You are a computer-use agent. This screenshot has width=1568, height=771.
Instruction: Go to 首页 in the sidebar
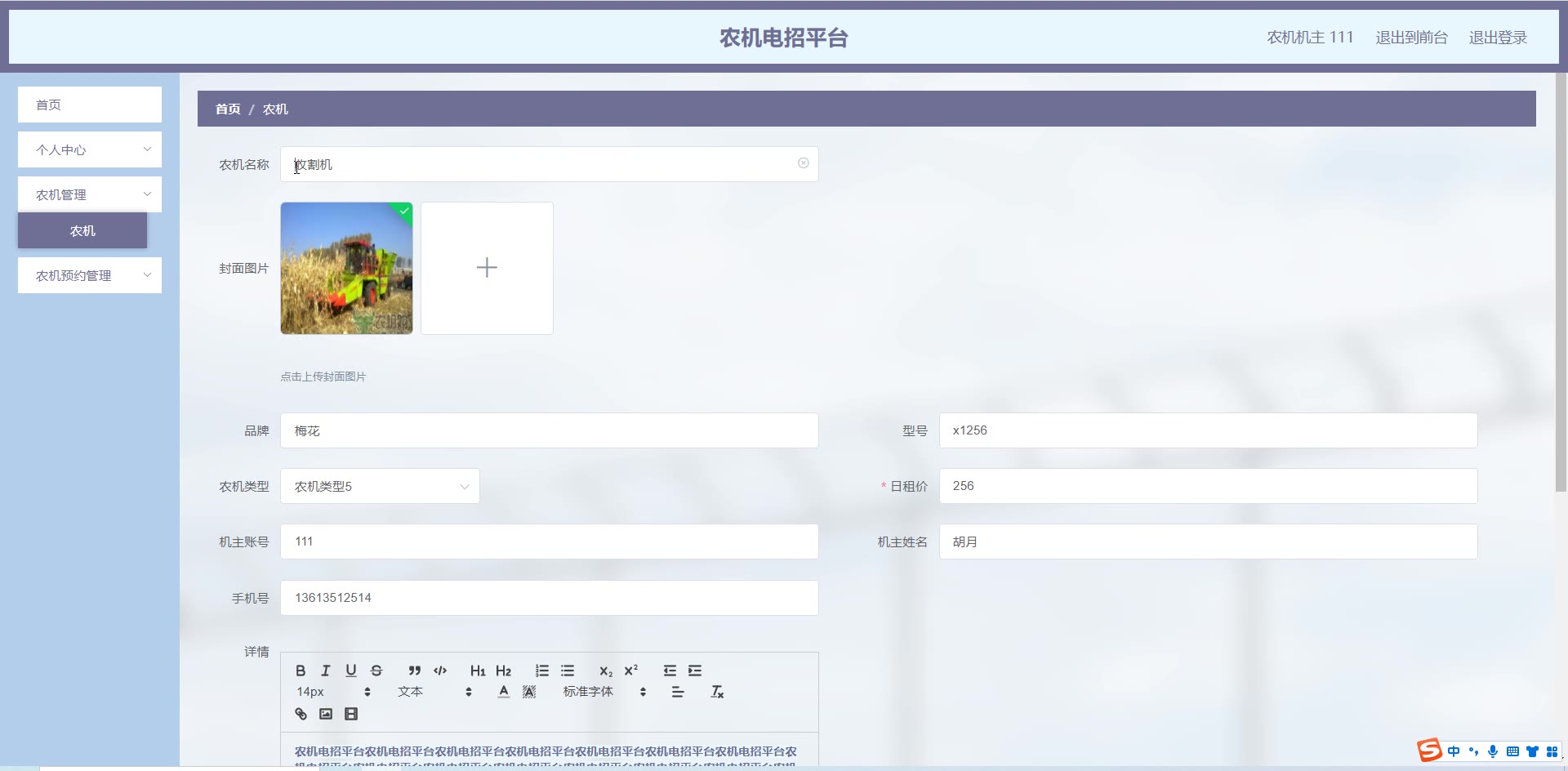[x=90, y=105]
